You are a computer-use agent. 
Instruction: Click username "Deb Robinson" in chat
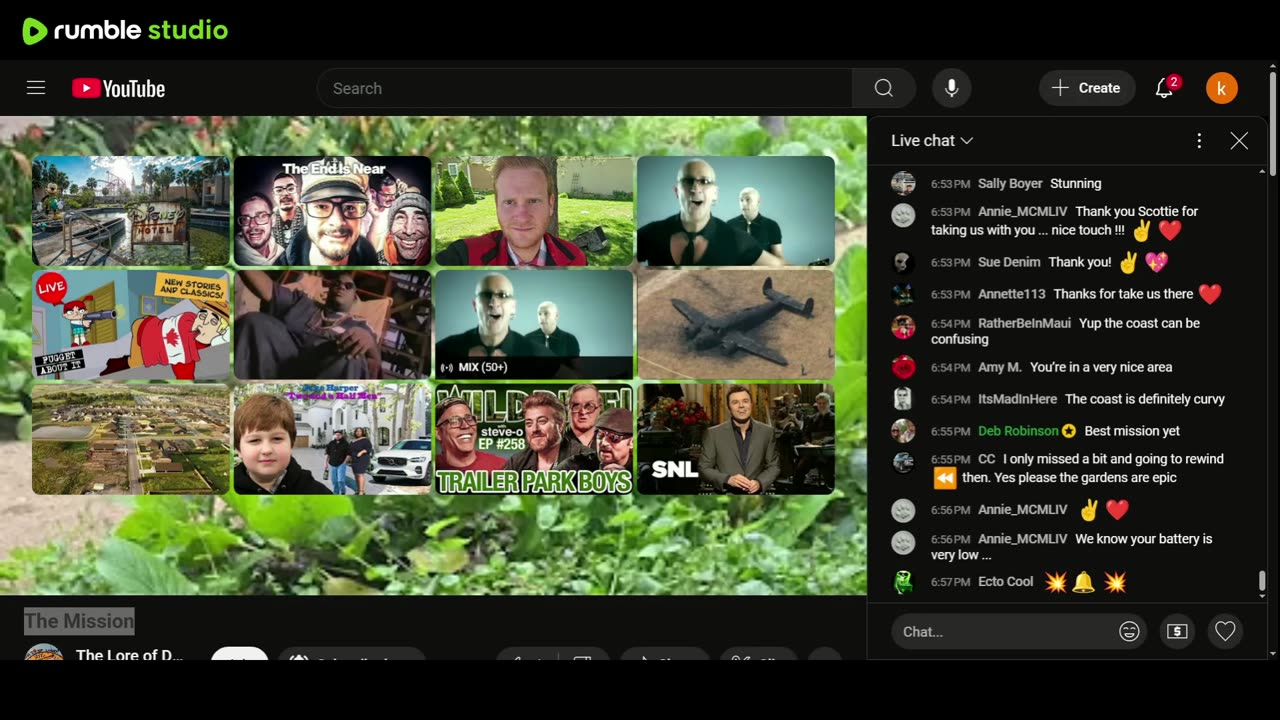pos(1018,431)
